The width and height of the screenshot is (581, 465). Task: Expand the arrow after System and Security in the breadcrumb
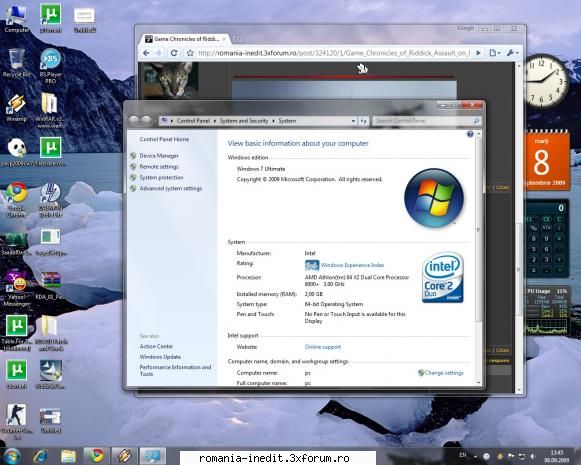(273, 121)
